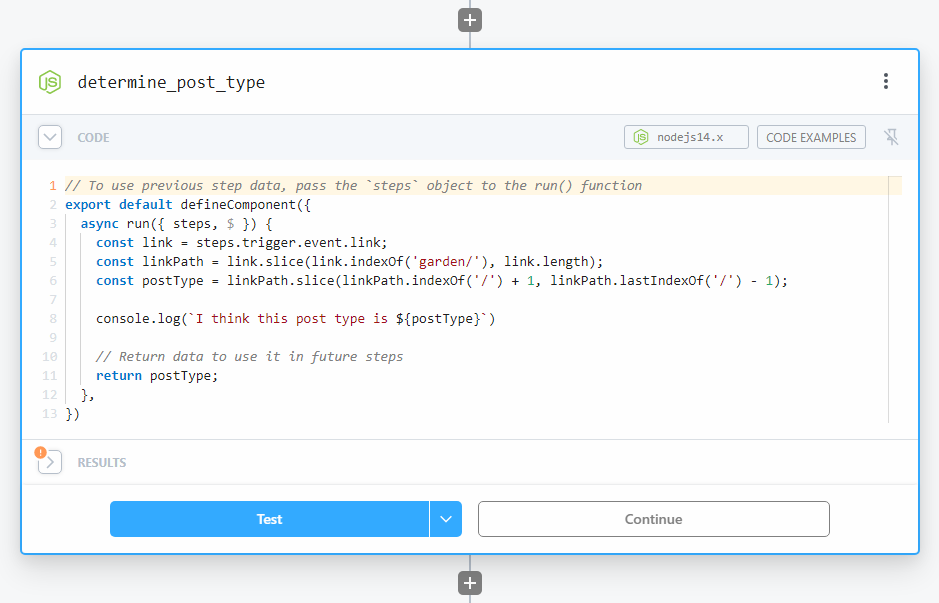Click the CODE section label
Image resolution: width=939 pixels, height=603 pixels.
pos(93,138)
